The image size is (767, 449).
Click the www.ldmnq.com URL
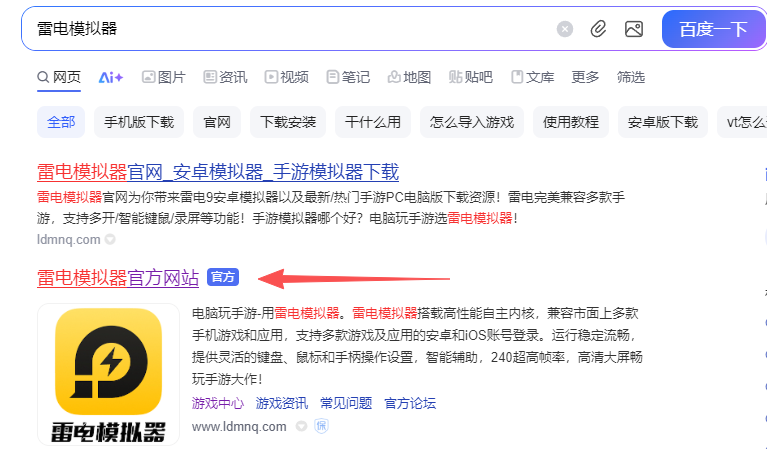pos(239,427)
